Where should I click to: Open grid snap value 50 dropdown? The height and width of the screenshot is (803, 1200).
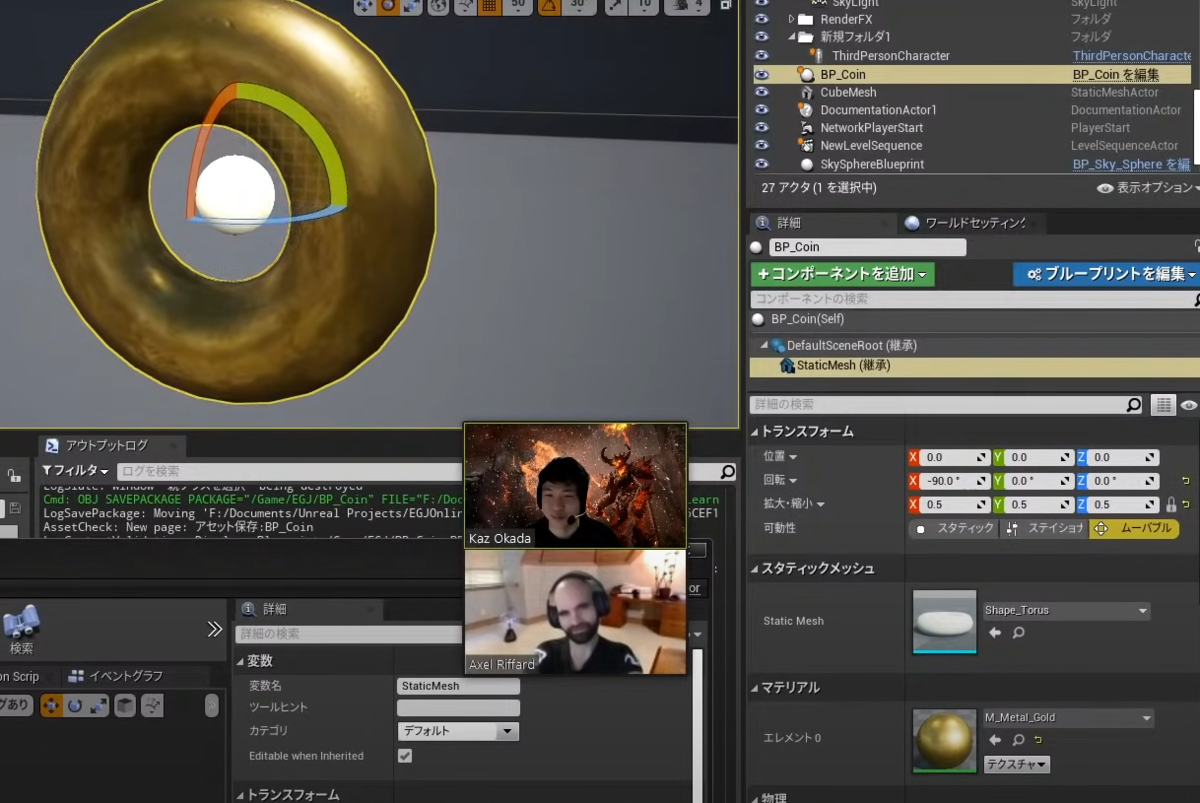(516, 6)
